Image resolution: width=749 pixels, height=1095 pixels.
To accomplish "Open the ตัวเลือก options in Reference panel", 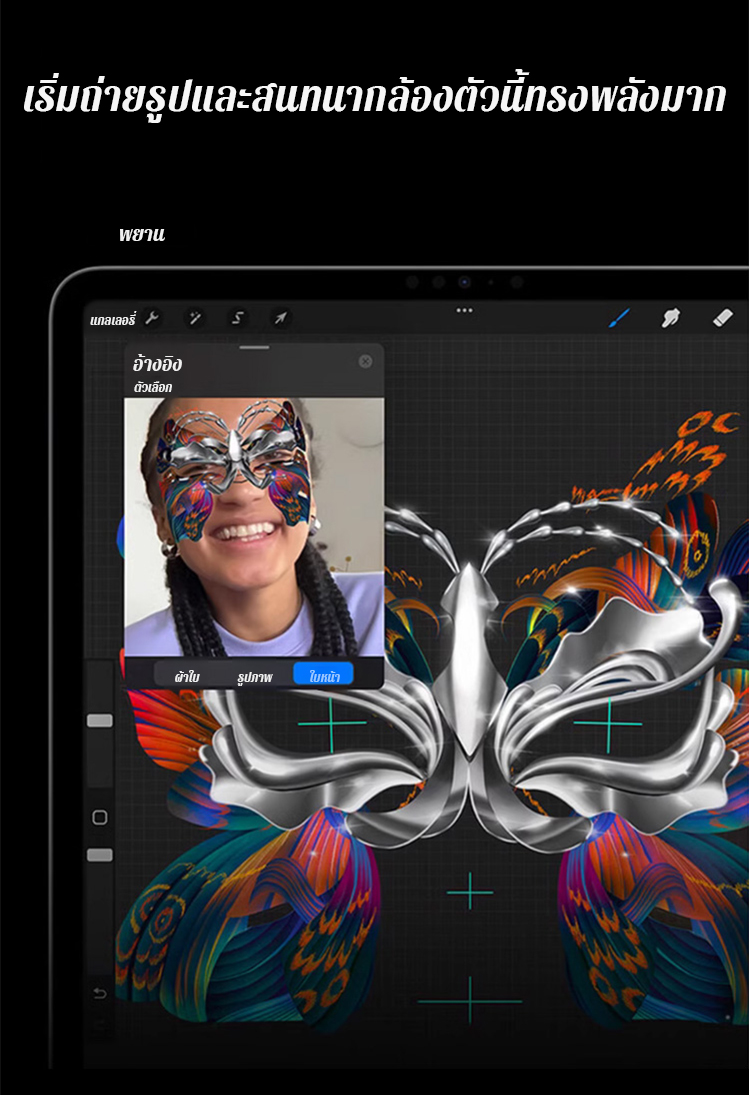I will (152, 387).
